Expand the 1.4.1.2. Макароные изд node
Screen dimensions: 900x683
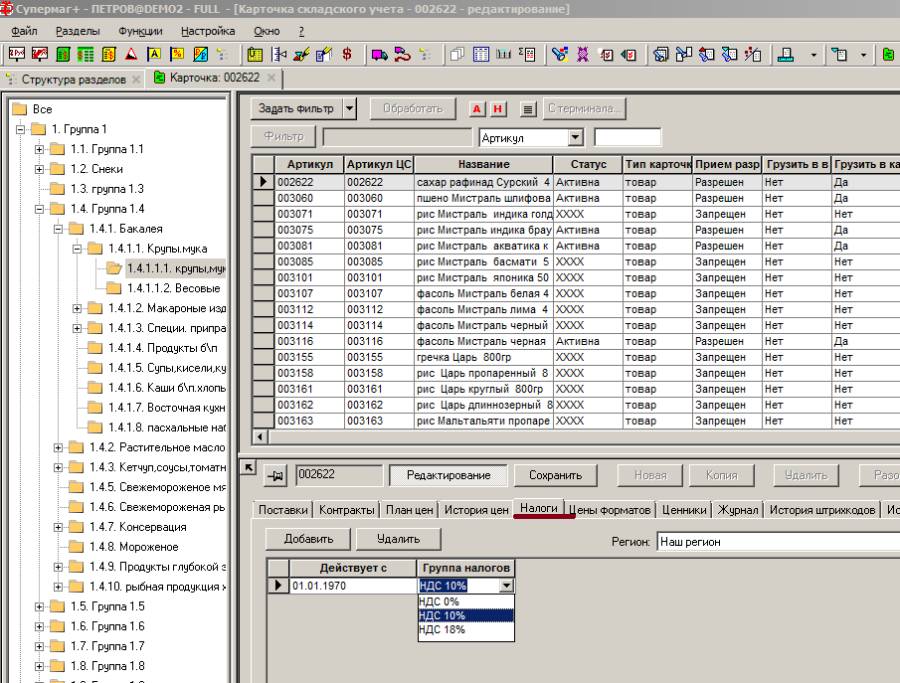click(77, 308)
